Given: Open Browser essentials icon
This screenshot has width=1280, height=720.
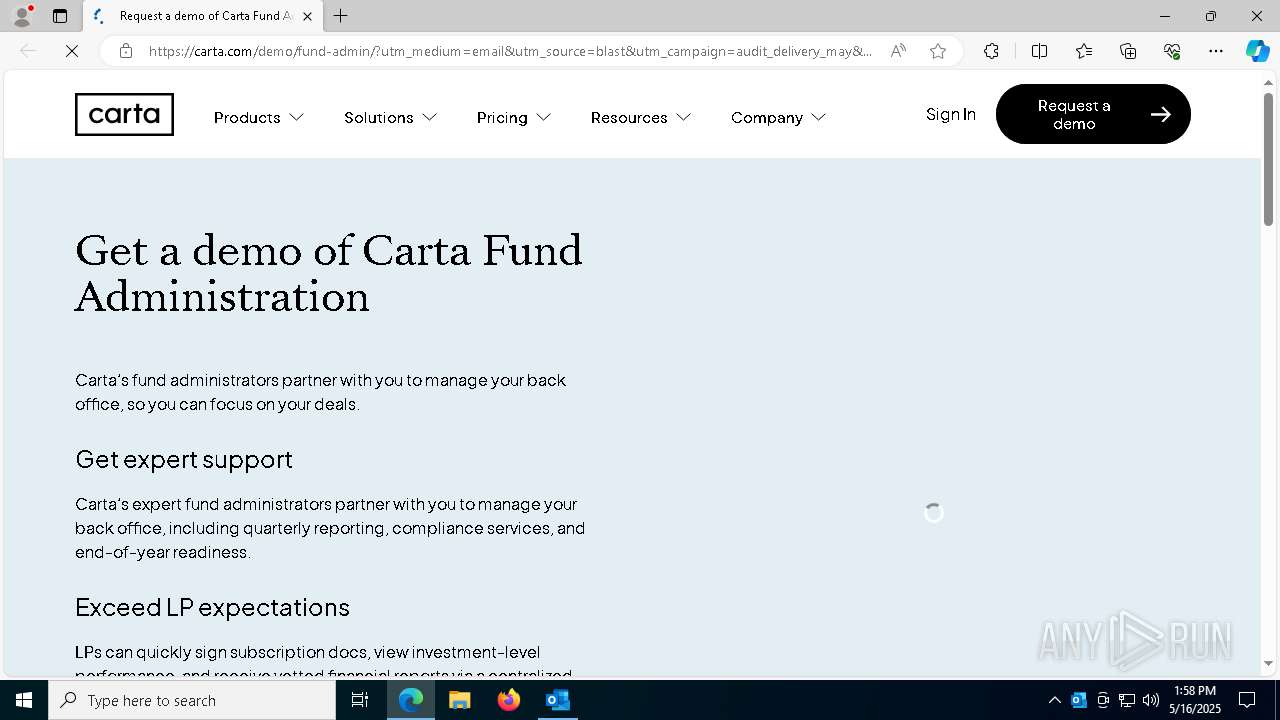Looking at the screenshot, I should pos(1172,51).
